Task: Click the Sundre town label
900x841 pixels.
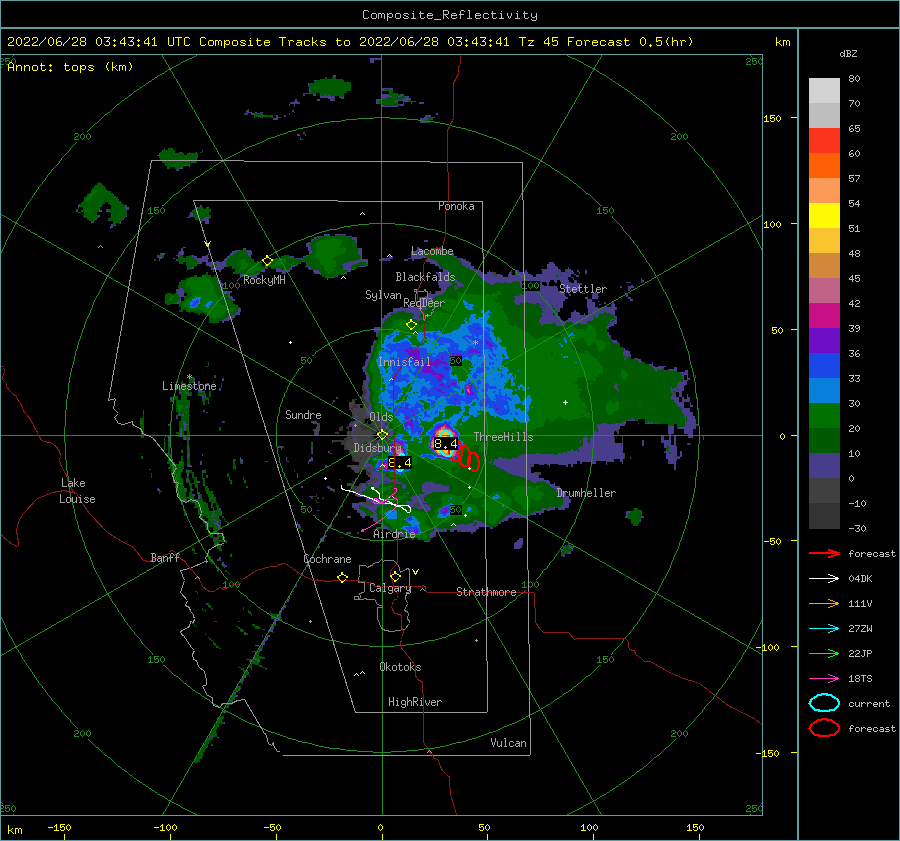Action: tap(303, 415)
